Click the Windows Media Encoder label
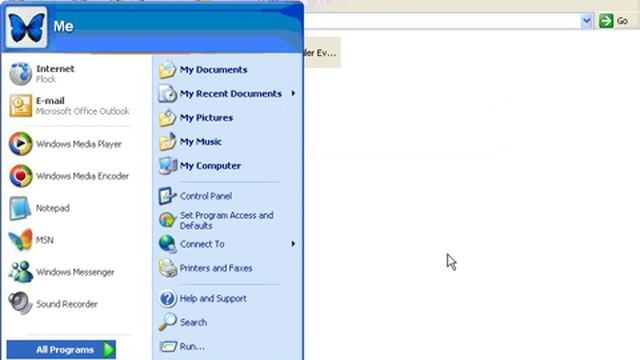The image size is (640, 360). [82, 176]
